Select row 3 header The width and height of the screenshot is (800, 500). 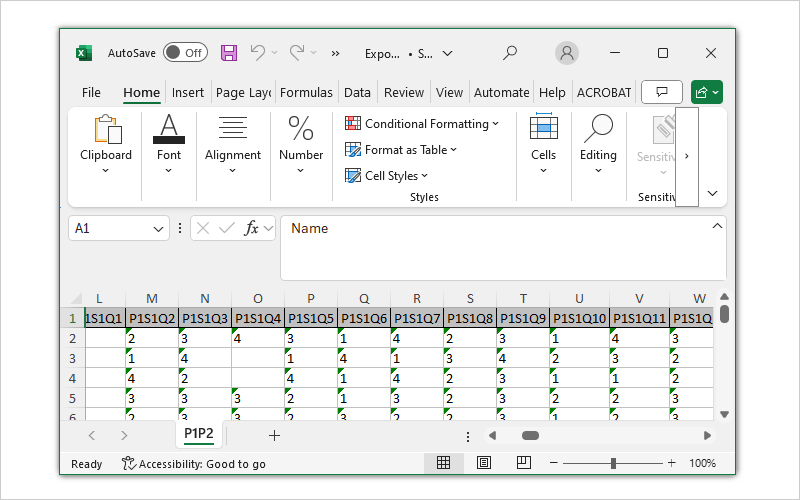(72, 358)
